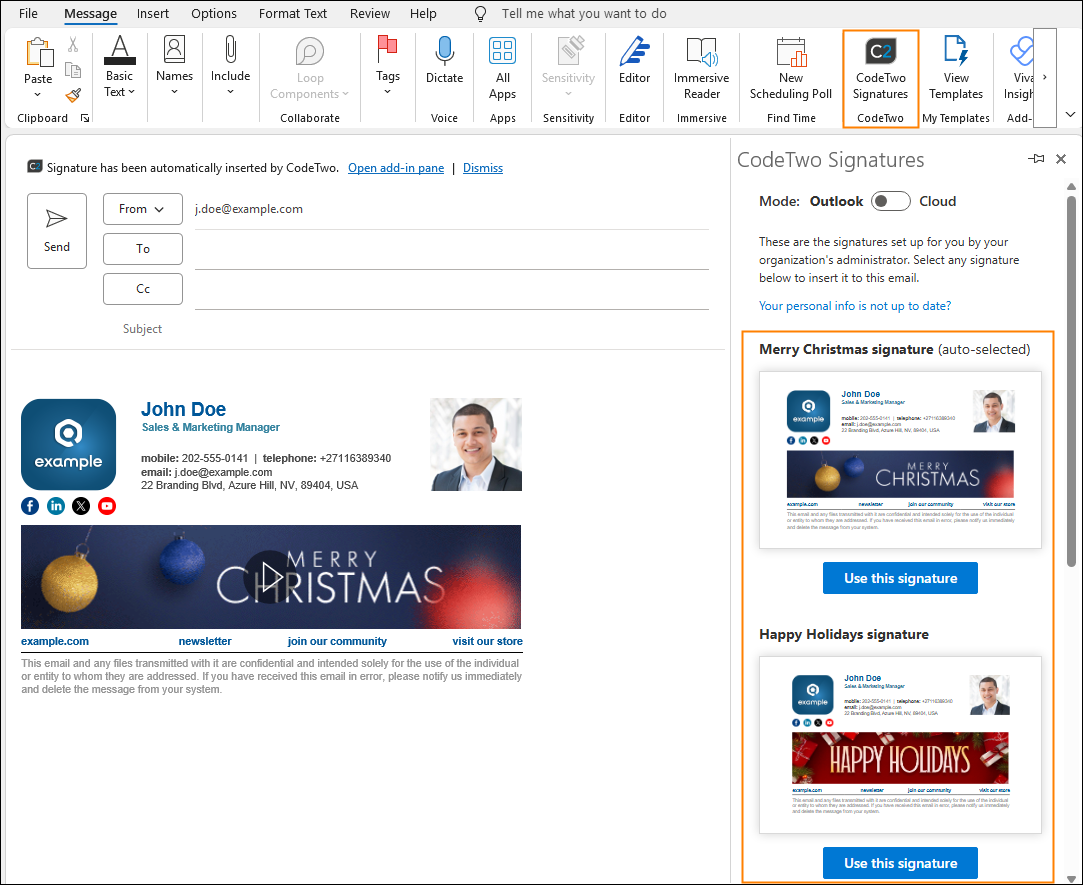Click Open add-in pane link
Viewport: 1083px width, 885px height.
396,168
